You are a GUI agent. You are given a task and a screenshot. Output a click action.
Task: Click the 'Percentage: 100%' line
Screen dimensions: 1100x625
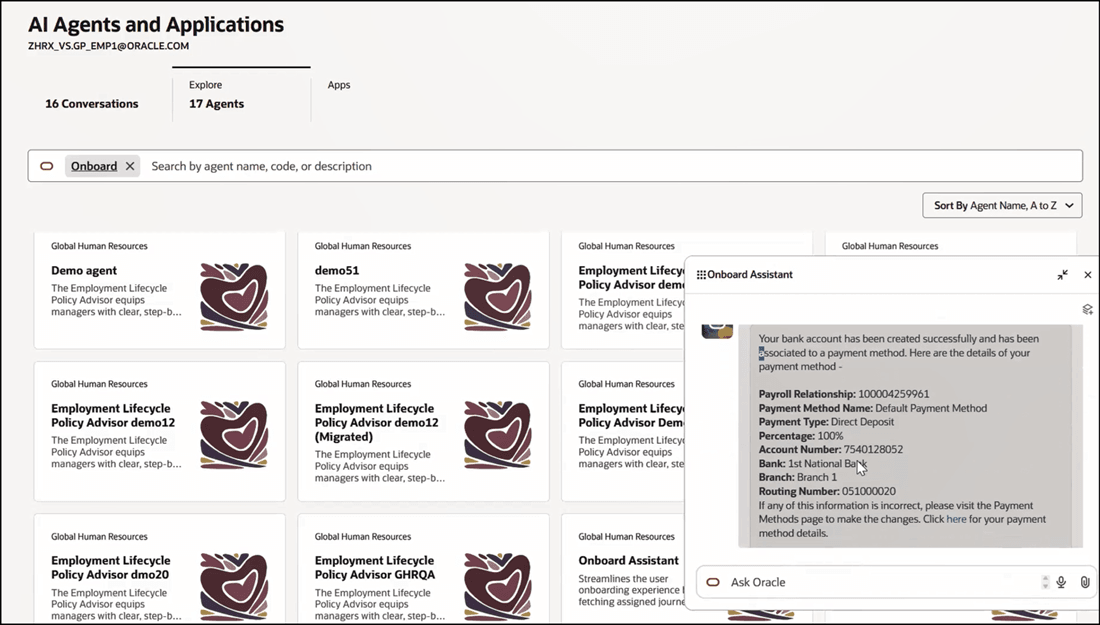click(x=801, y=436)
